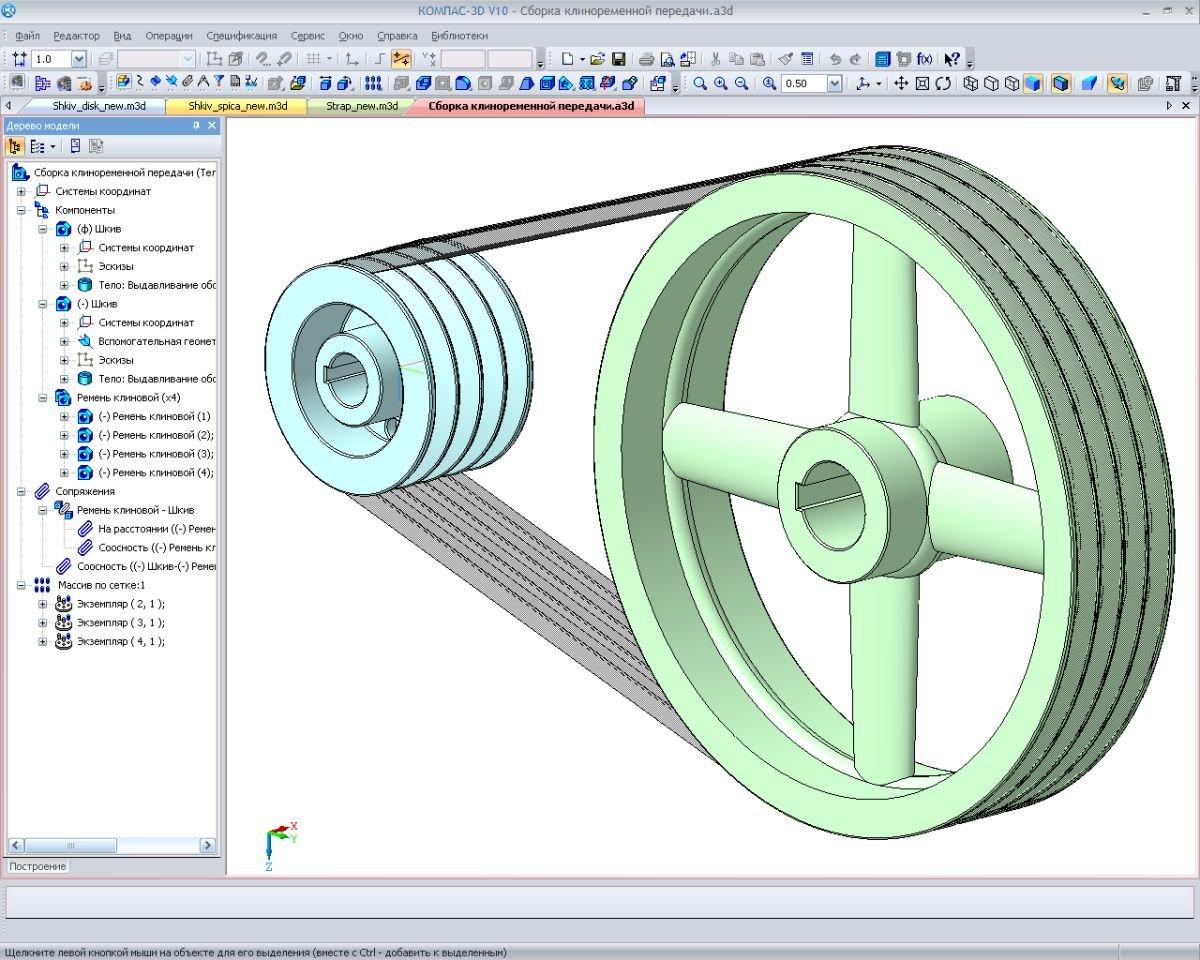Click the Fit all (show all) icon
Image resolution: width=1200 pixels, height=960 pixels.
(922, 84)
